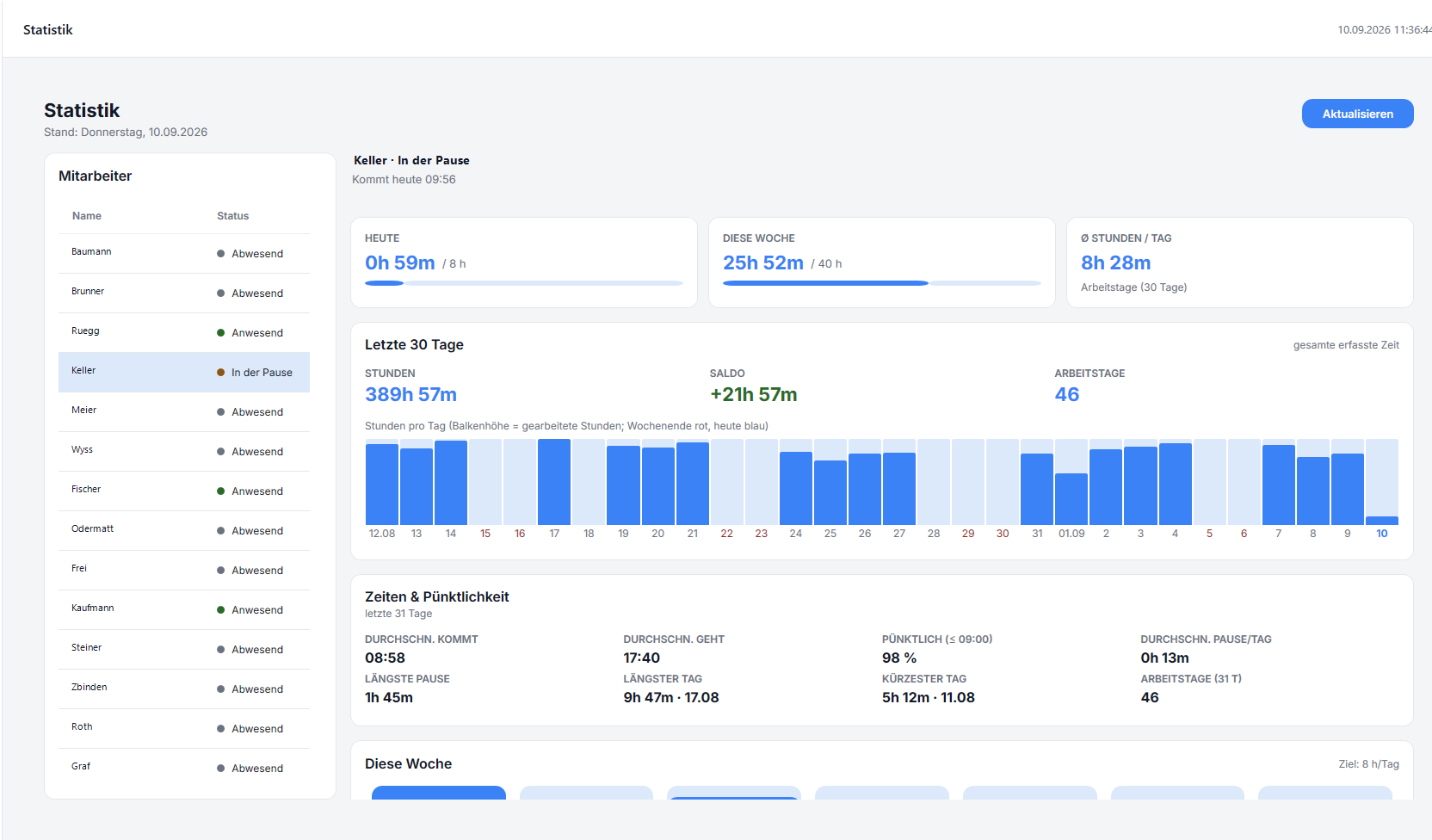Click the average break value 0h 13m
This screenshot has height=840, width=1432.
pyautogui.click(x=1165, y=658)
